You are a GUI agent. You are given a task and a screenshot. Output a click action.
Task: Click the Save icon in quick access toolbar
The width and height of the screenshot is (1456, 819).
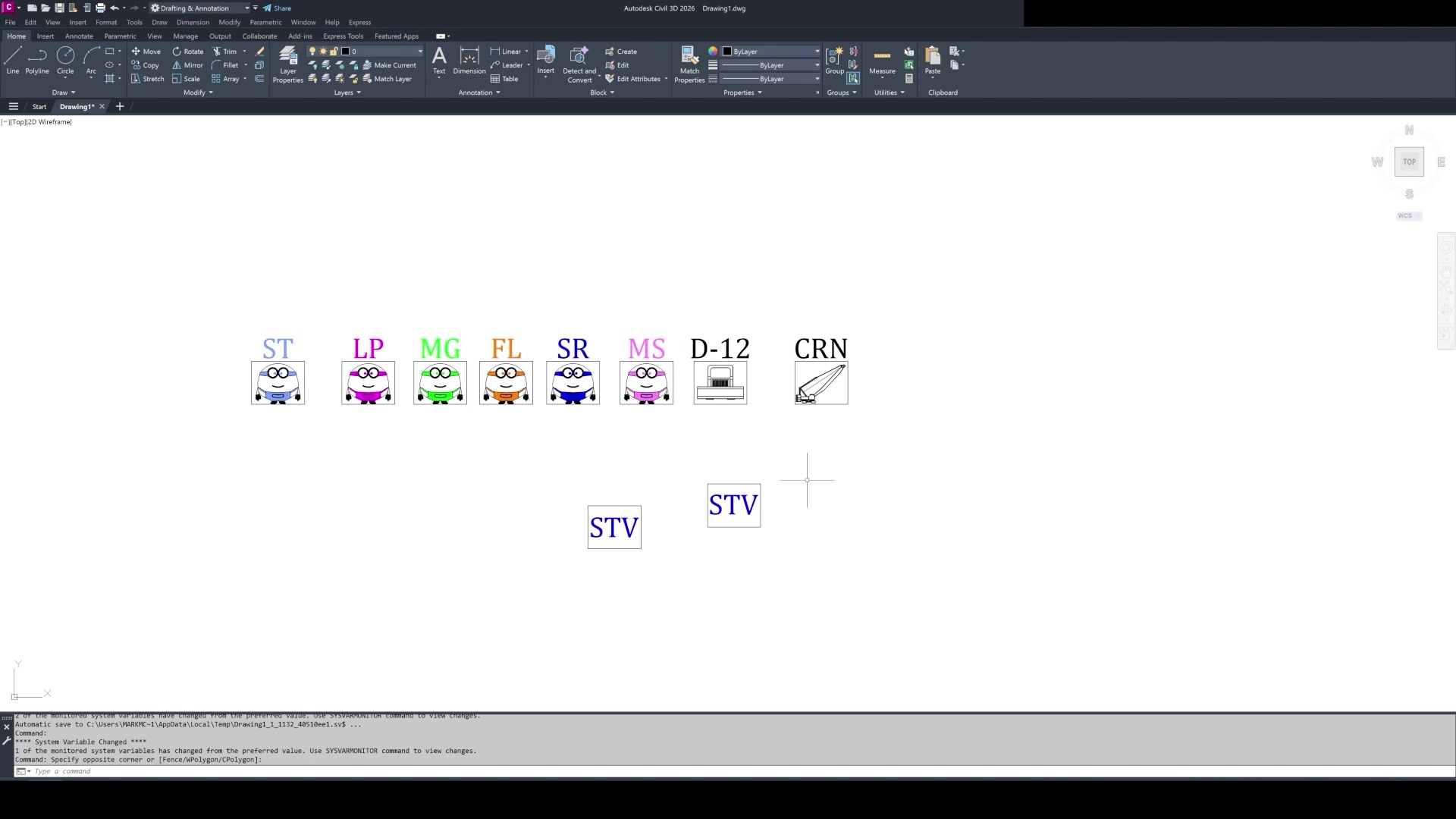(59, 8)
